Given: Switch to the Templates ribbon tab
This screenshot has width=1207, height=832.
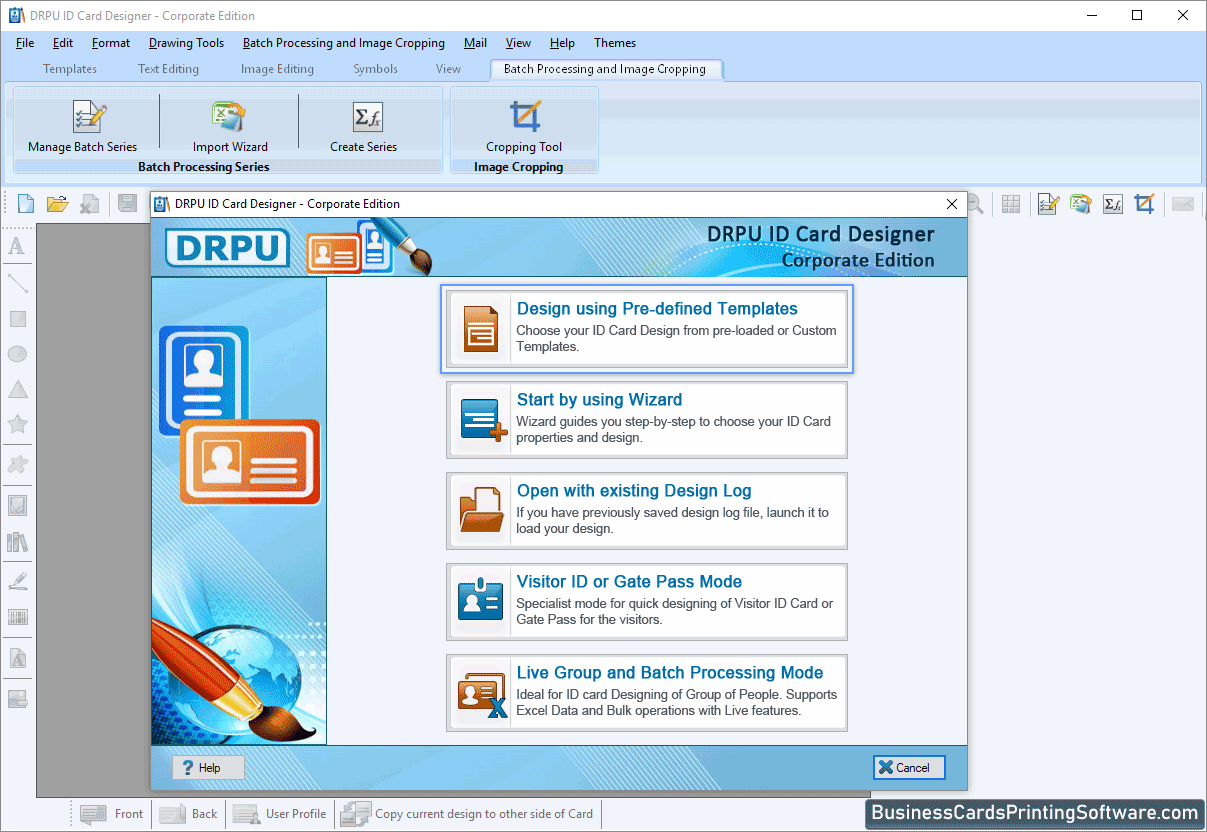Looking at the screenshot, I should (x=70, y=69).
